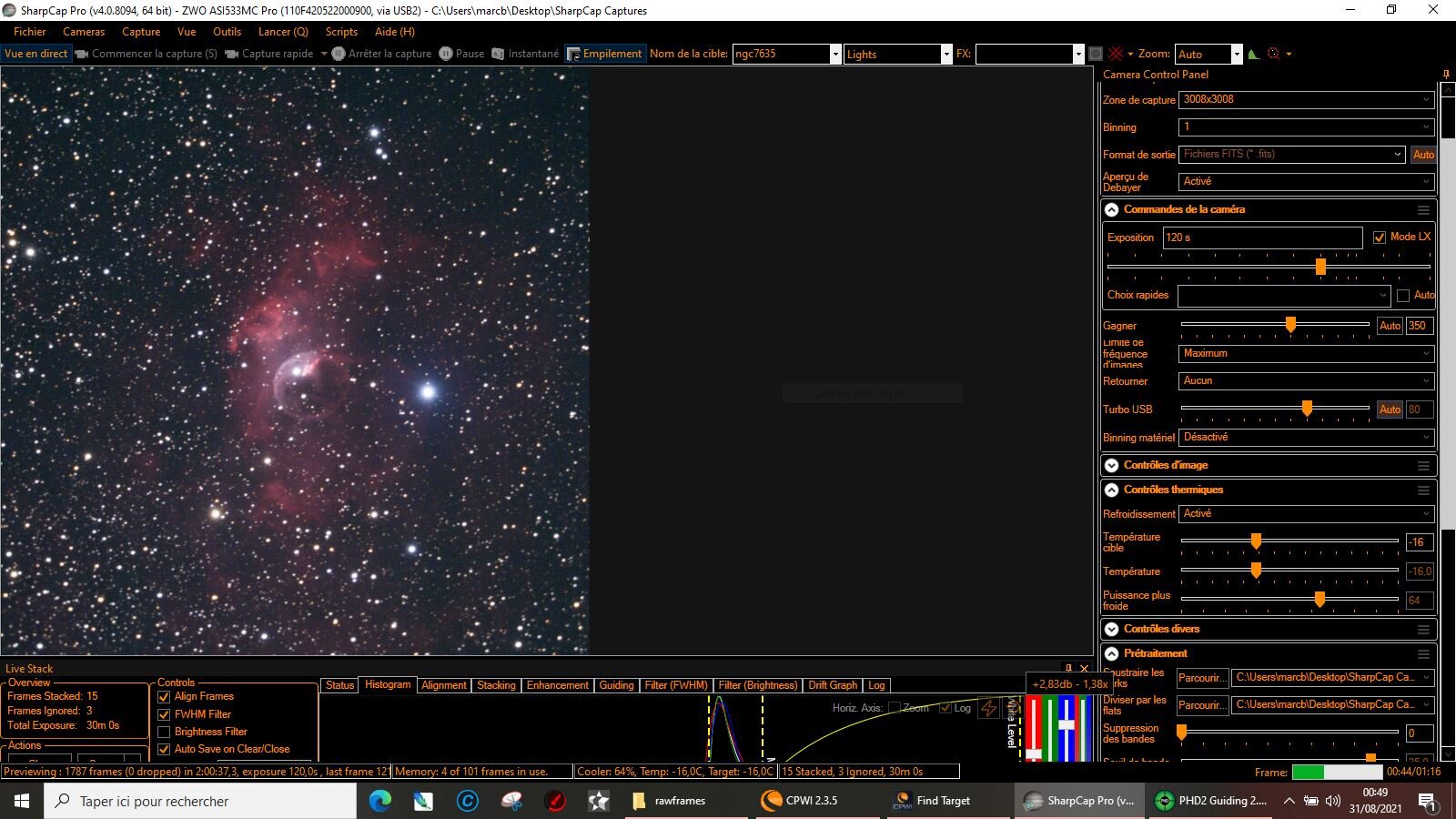1456x819 pixels.
Task: Click the Empilement live stack toolbar button
Action: pyautogui.click(x=604, y=54)
